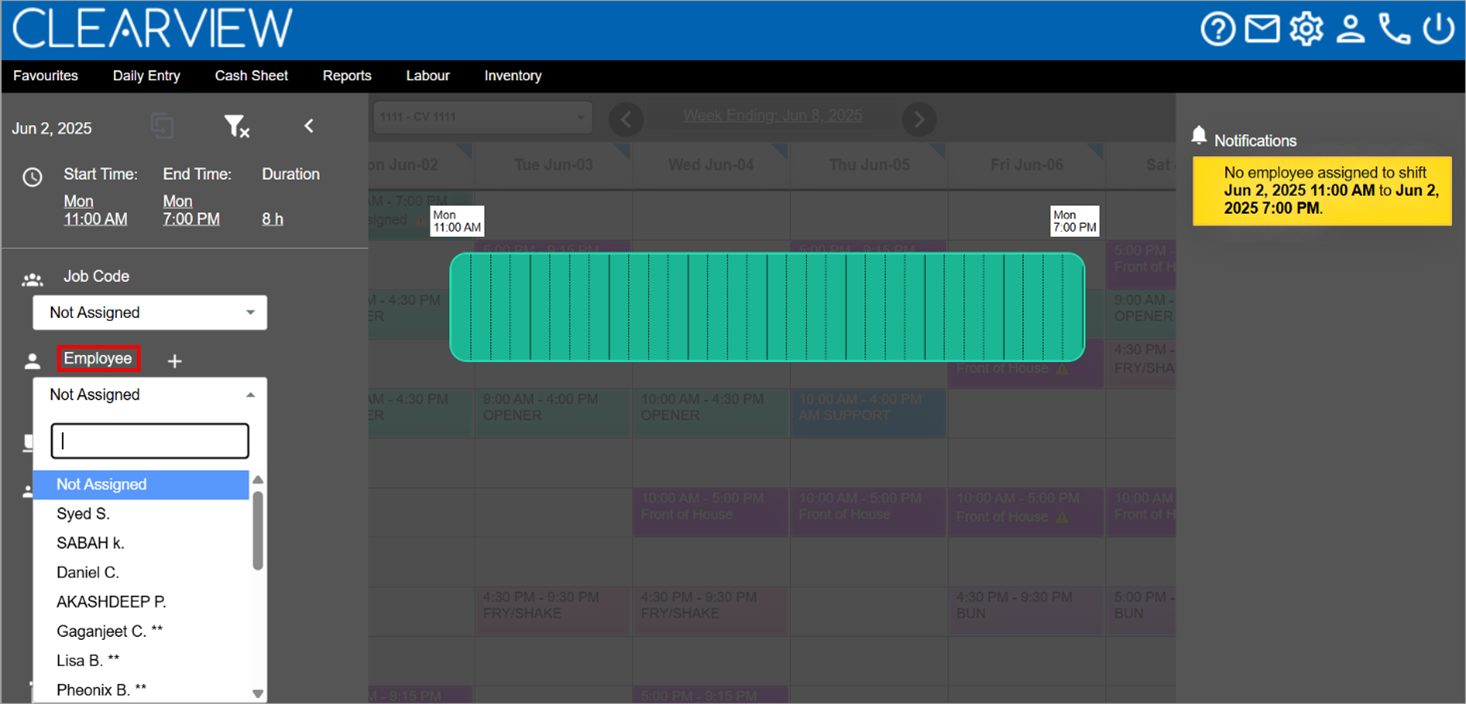Image resolution: width=1466 pixels, height=704 pixels.
Task: Click the phone contact icon
Action: 1394,29
